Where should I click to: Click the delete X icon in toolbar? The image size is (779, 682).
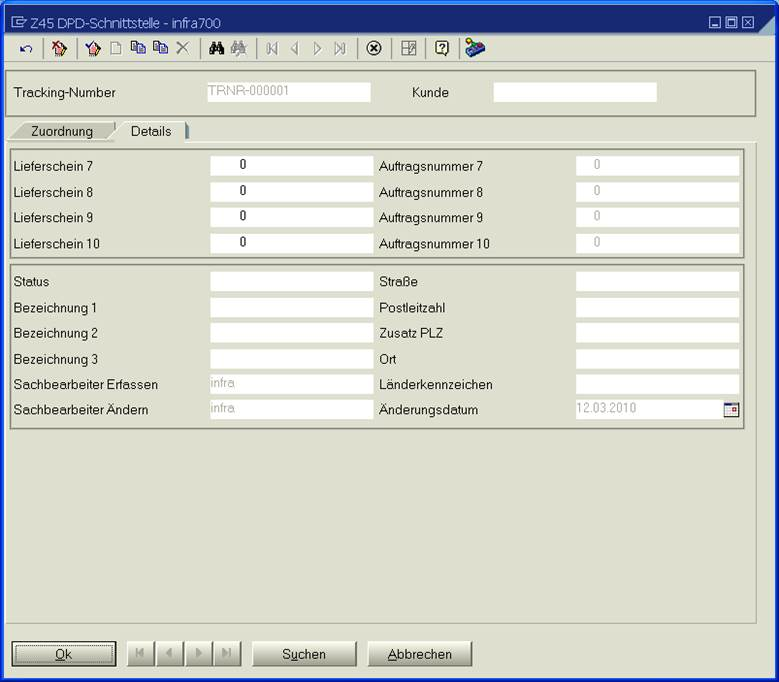click(182, 48)
